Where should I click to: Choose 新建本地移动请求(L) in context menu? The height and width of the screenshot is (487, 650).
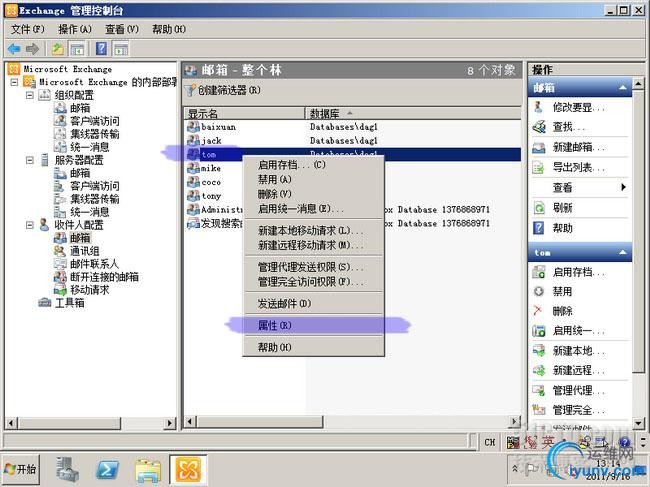point(313,230)
